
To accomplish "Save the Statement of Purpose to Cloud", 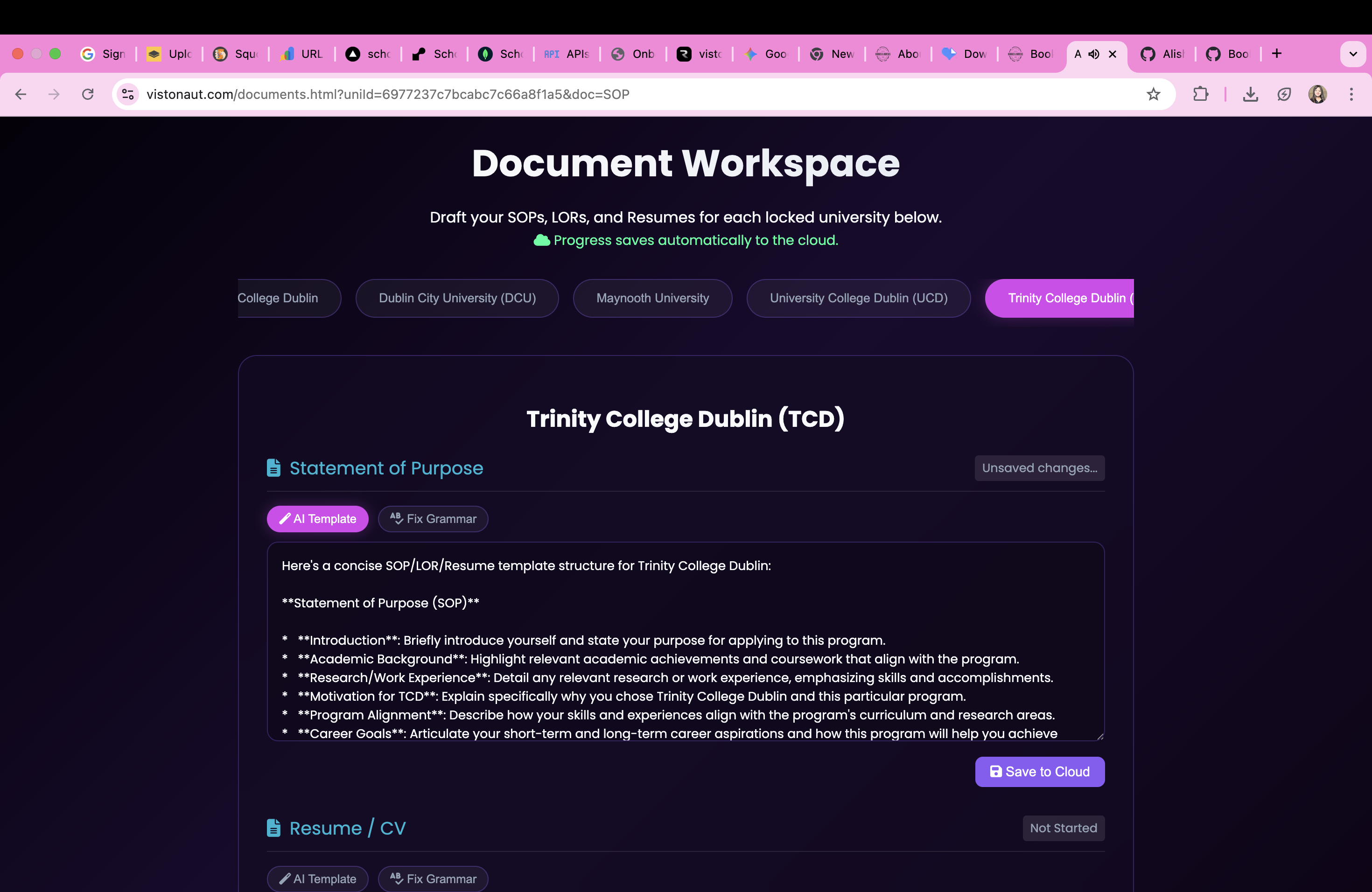I will click(1039, 772).
